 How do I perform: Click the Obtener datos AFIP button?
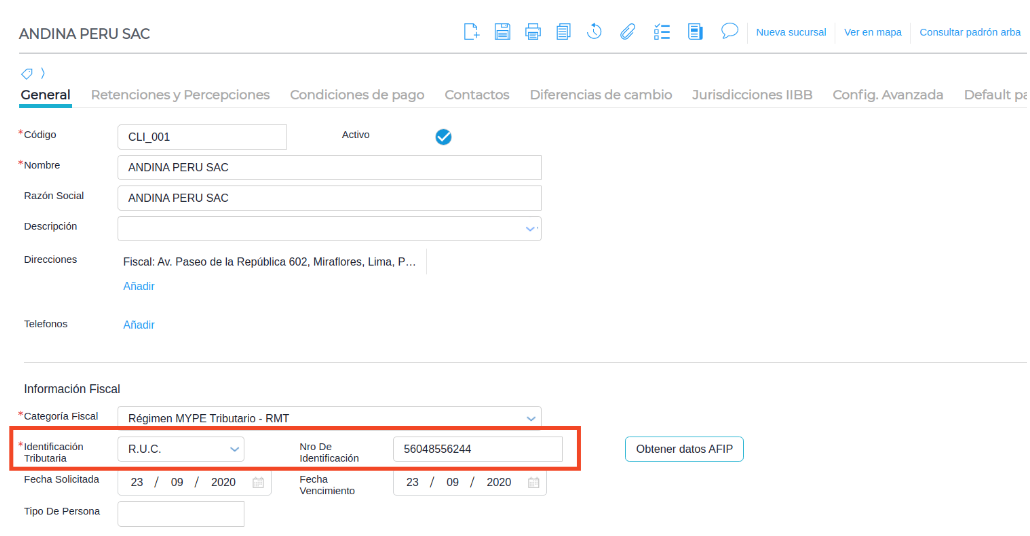[684, 449]
